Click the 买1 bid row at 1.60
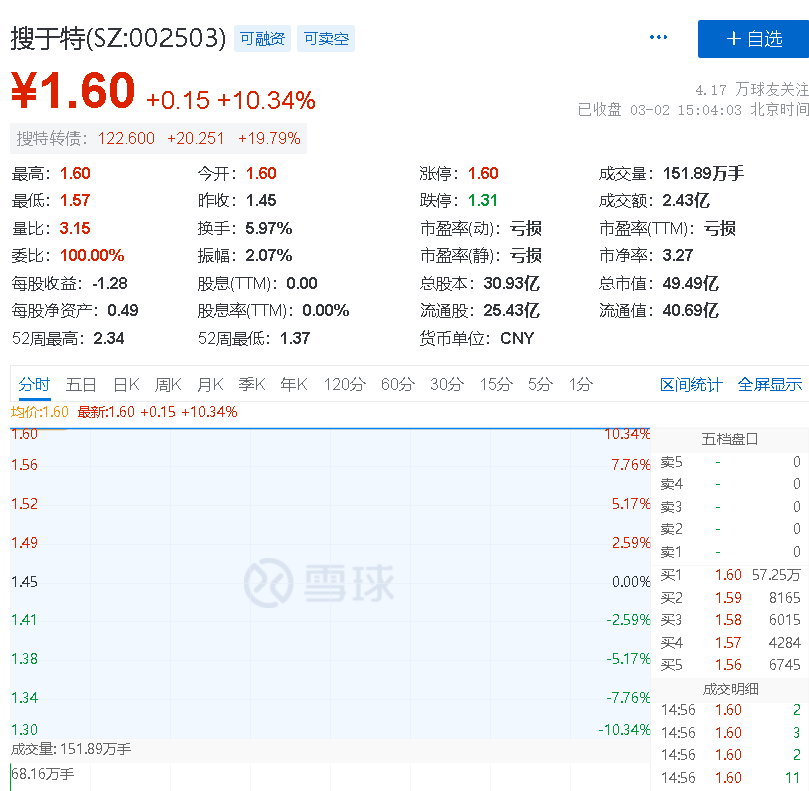Image resolution: width=809 pixels, height=791 pixels. coord(730,575)
